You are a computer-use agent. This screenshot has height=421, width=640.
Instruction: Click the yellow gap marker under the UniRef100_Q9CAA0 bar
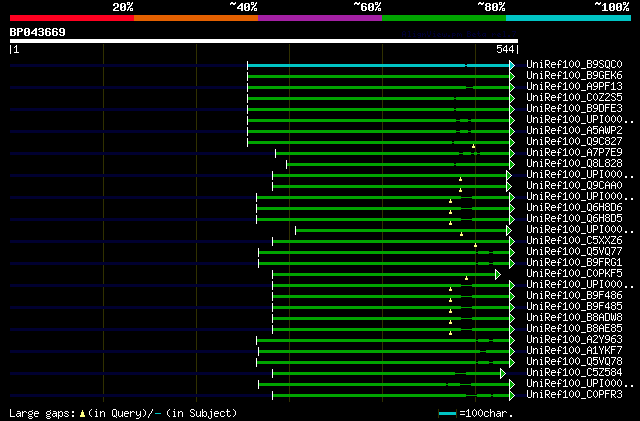(x=460, y=190)
